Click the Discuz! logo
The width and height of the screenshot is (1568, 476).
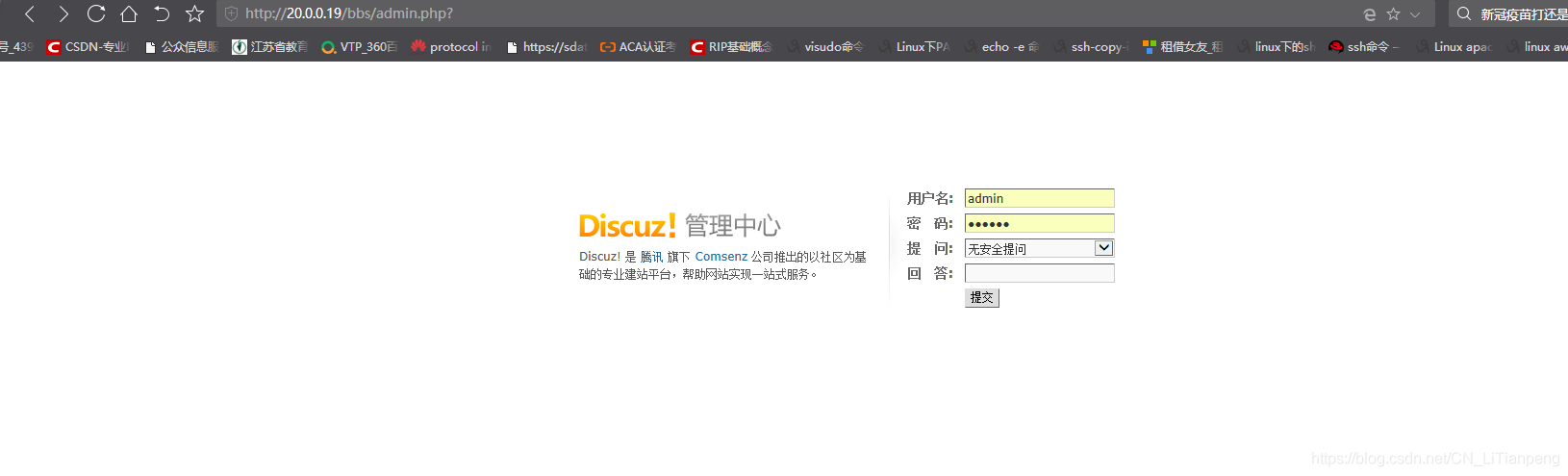pos(627,226)
